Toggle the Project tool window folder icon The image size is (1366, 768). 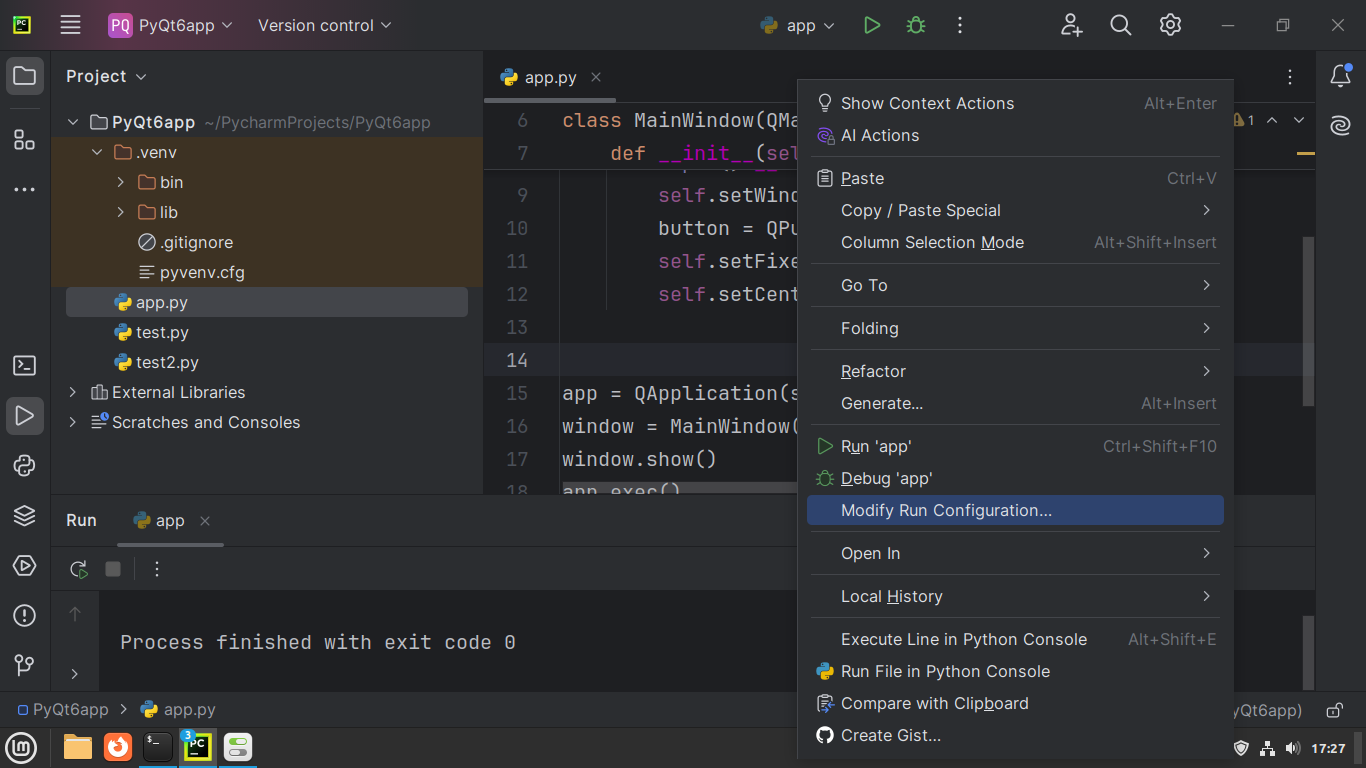click(25, 76)
